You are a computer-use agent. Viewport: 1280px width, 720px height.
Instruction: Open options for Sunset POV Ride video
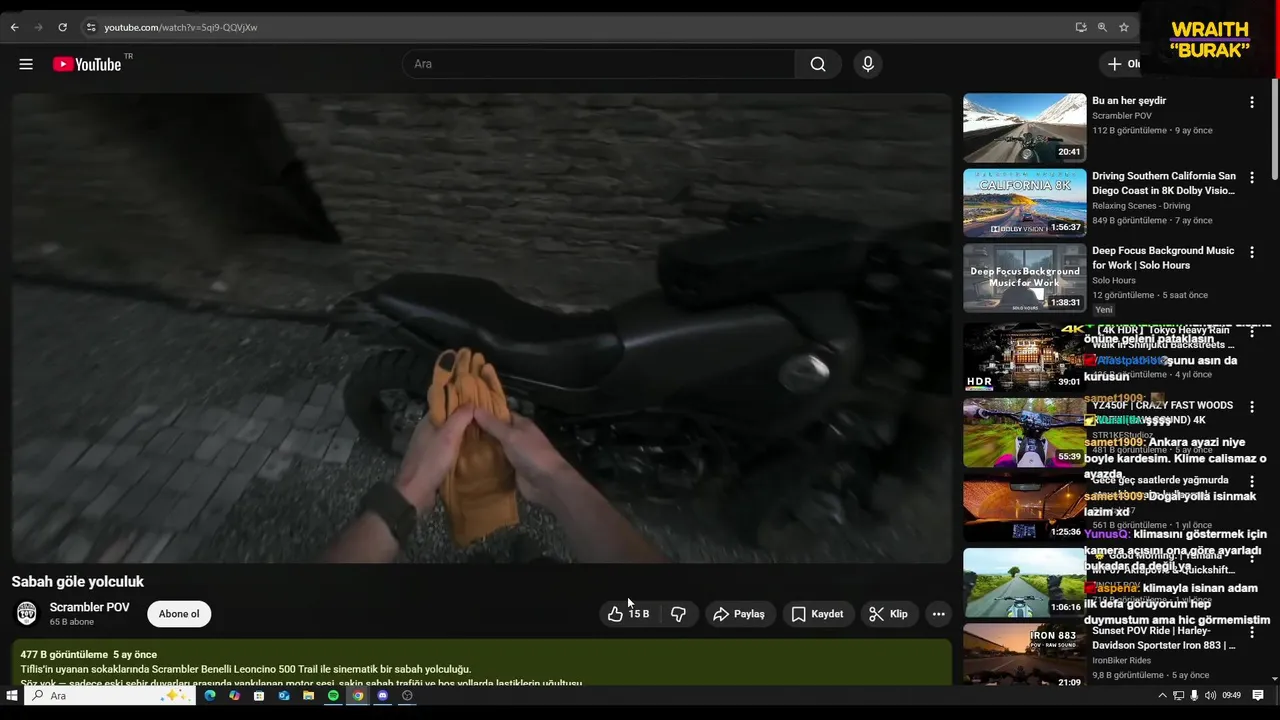[1251, 633]
